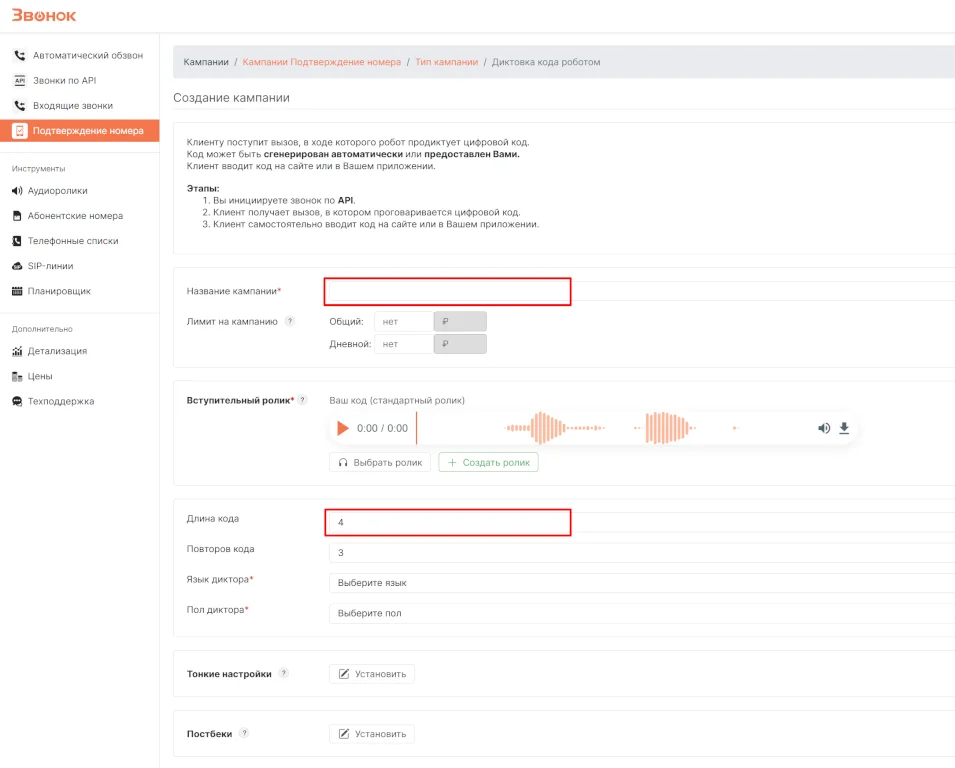
Task: Click the Выбрать ролик button
Action: pos(380,463)
